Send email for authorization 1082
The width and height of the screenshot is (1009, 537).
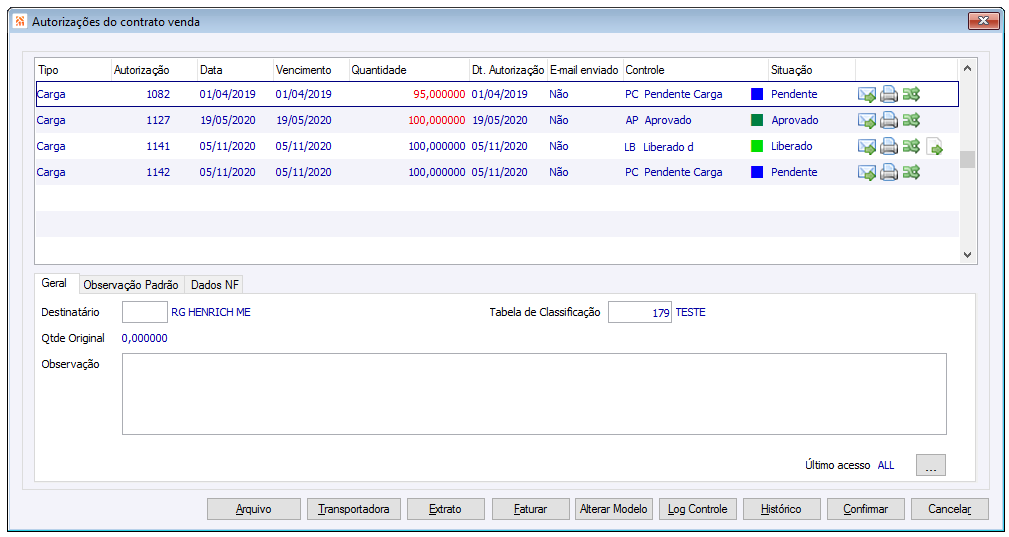pyautogui.click(x=867, y=95)
